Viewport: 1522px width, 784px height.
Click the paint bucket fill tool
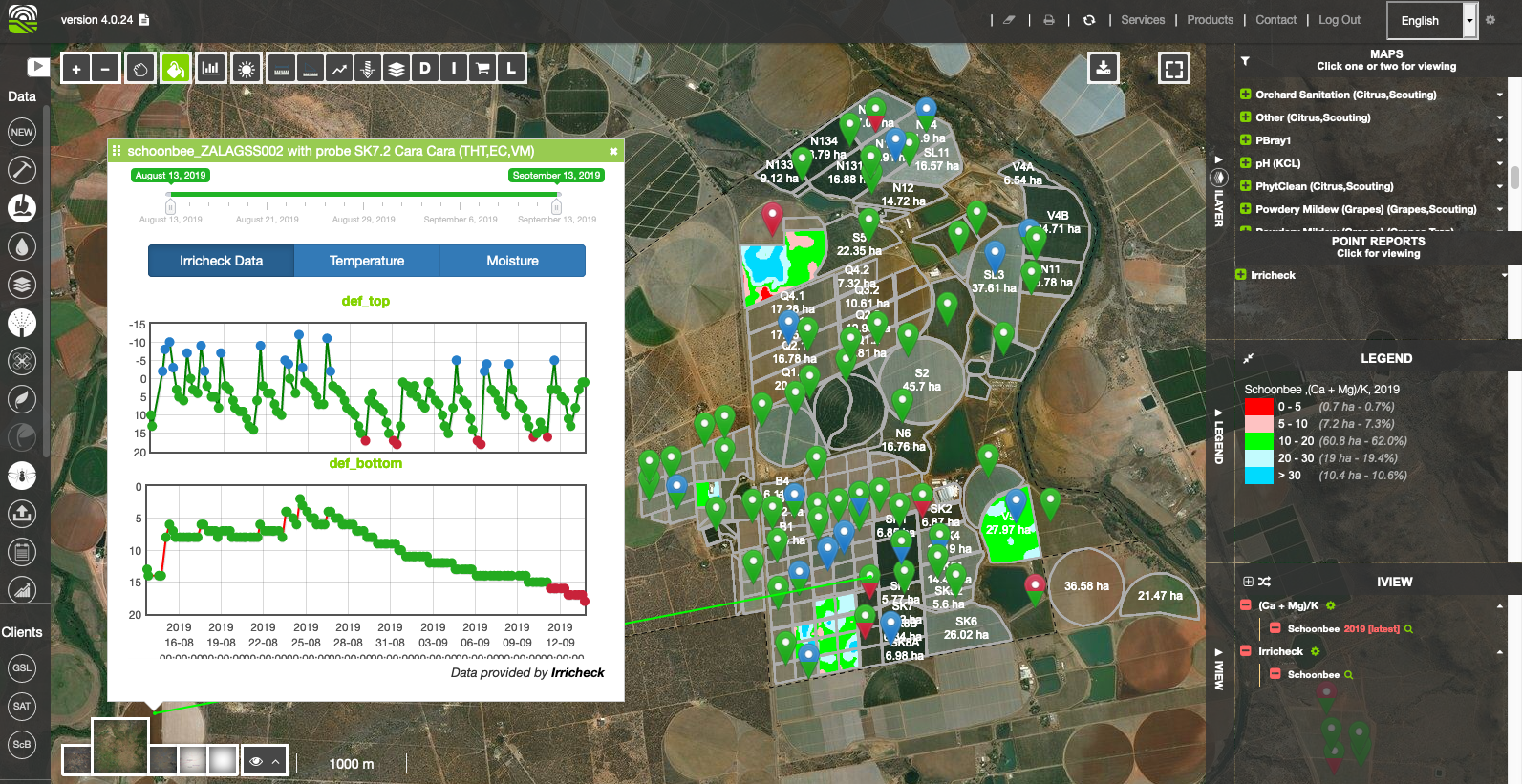(x=175, y=69)
